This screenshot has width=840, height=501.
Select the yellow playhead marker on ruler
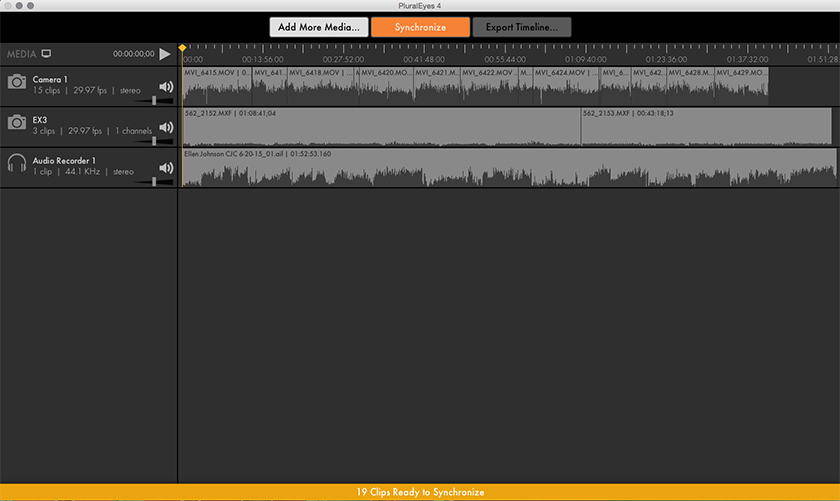pos(182,47)
